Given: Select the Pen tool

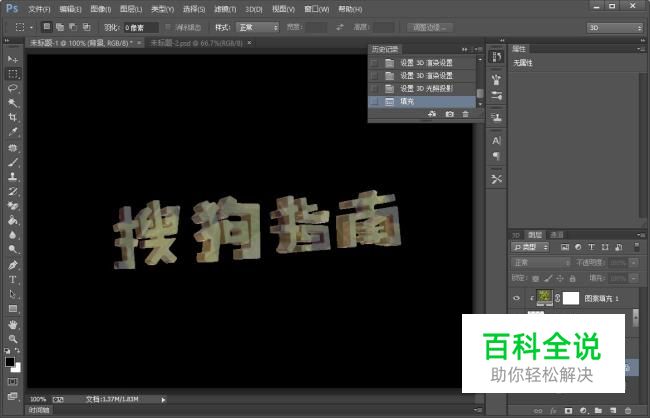Looking at the screenshot, I should click(13, 265).
